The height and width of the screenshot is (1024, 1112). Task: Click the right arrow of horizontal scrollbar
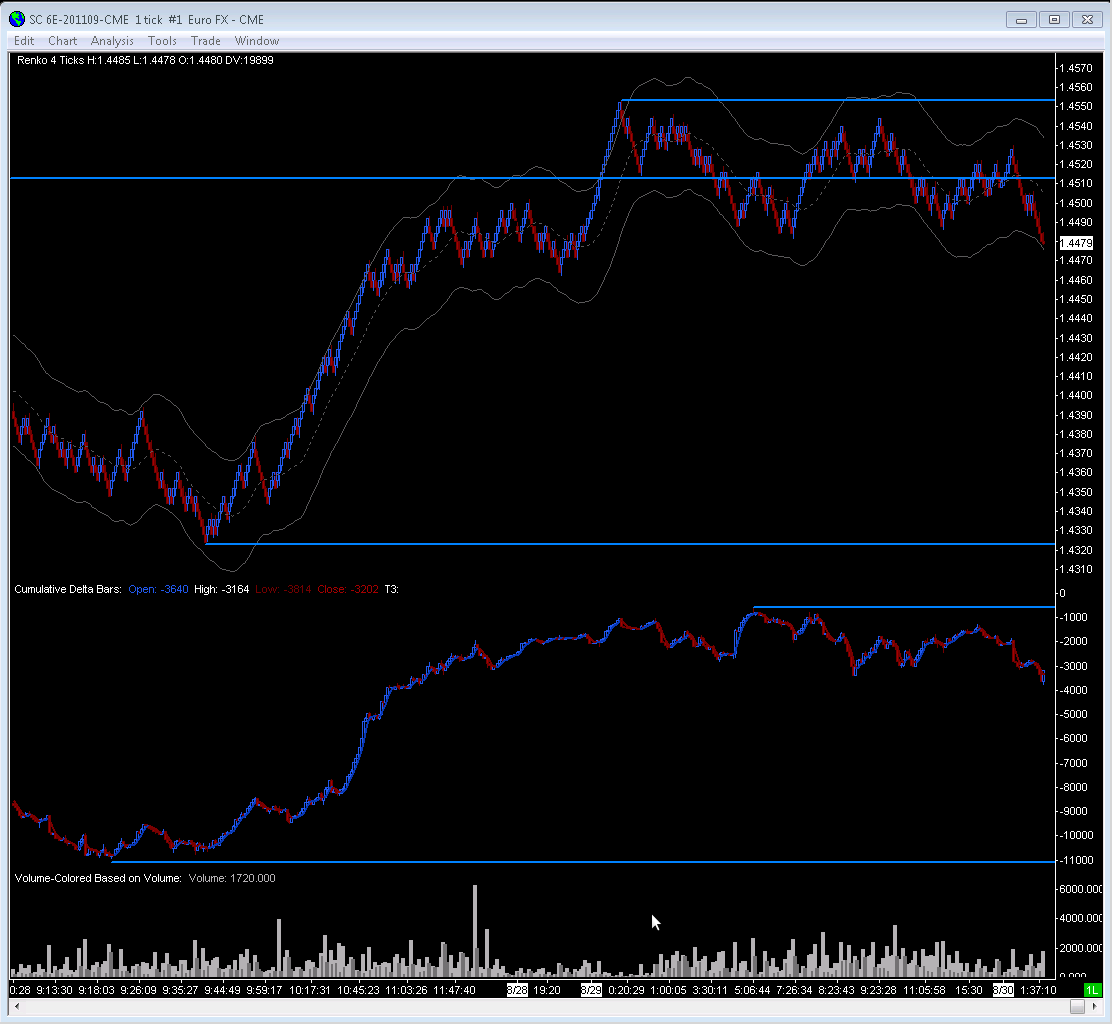click(x=1095, y=1006)
